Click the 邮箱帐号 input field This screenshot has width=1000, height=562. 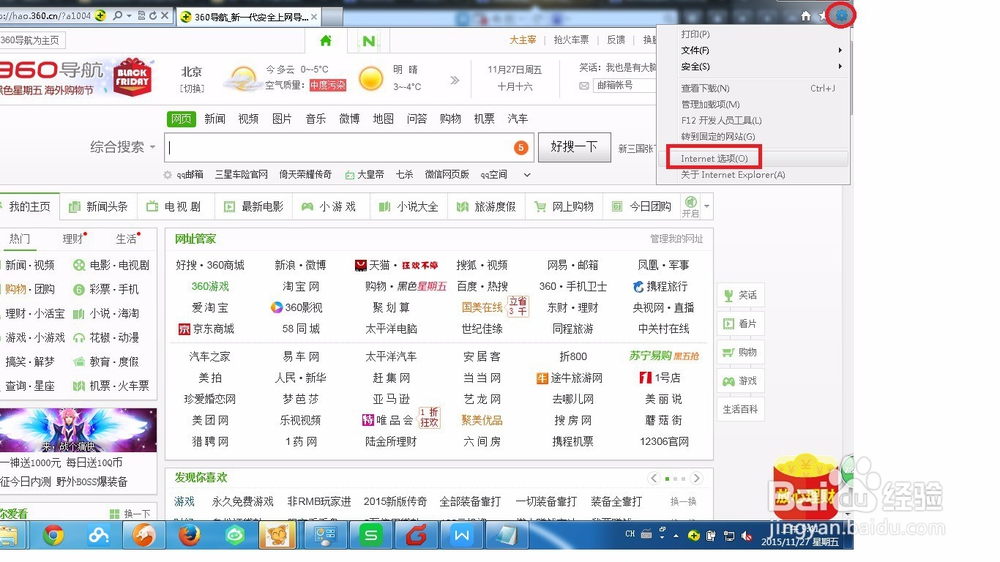pyautogui.click(x=624, y=85)
